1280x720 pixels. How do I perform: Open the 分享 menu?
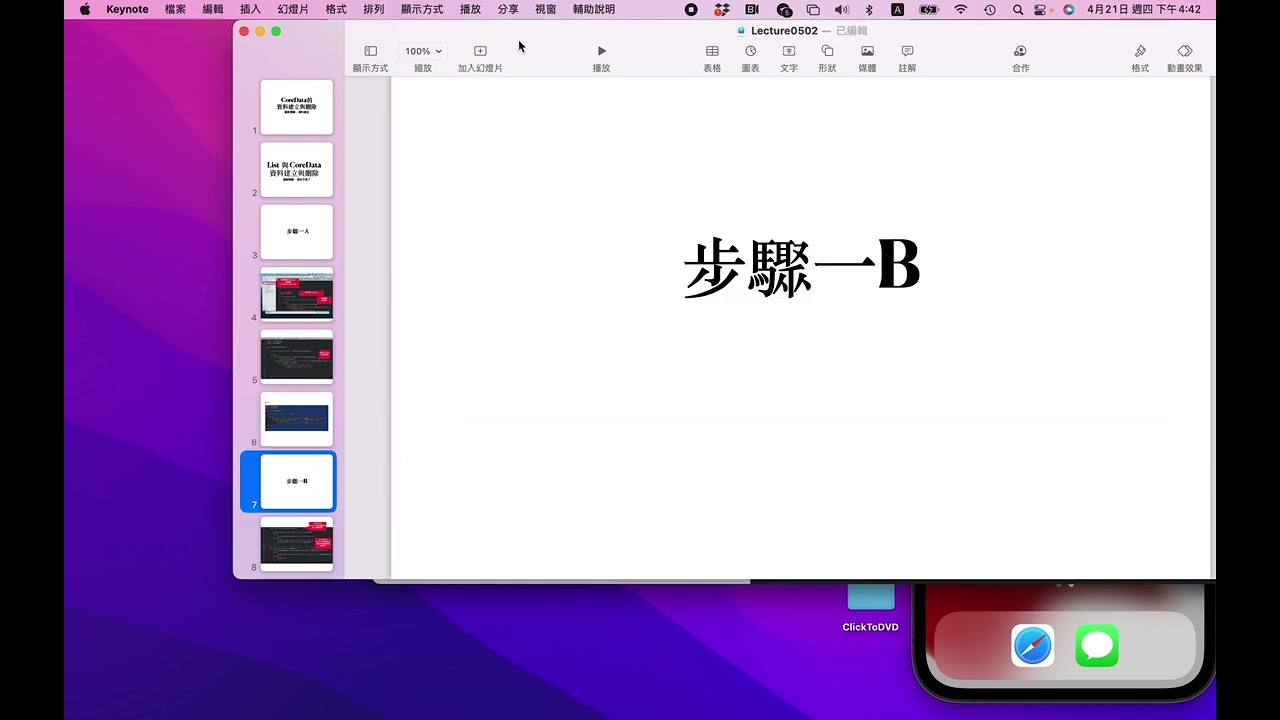click(508, 9)
